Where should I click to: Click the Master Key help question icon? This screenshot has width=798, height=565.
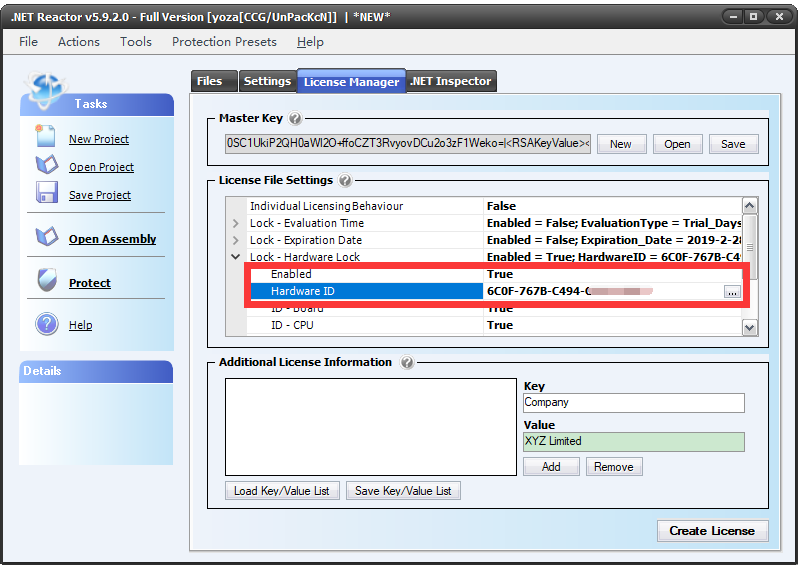295,119
